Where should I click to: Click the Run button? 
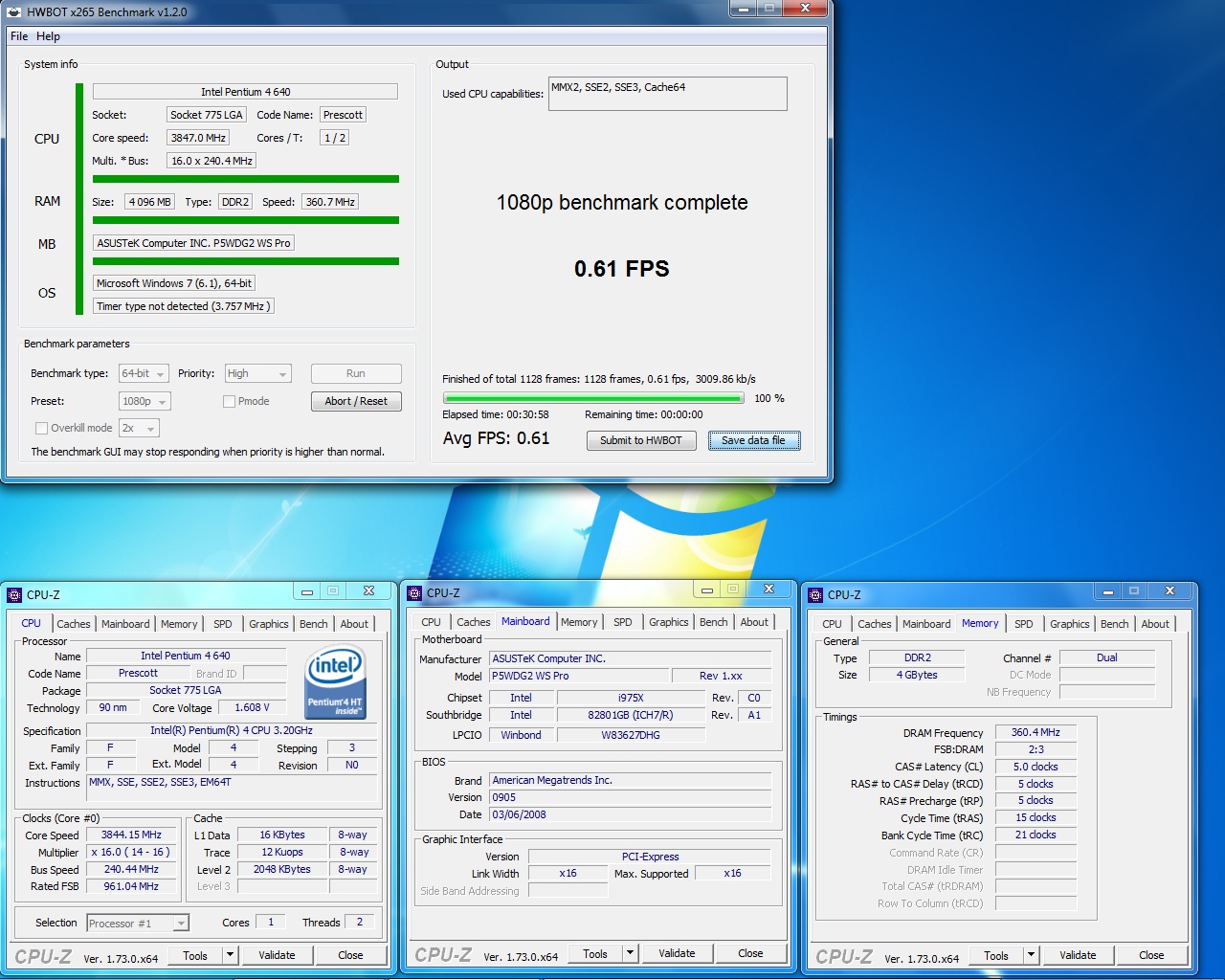pos(356,373)
